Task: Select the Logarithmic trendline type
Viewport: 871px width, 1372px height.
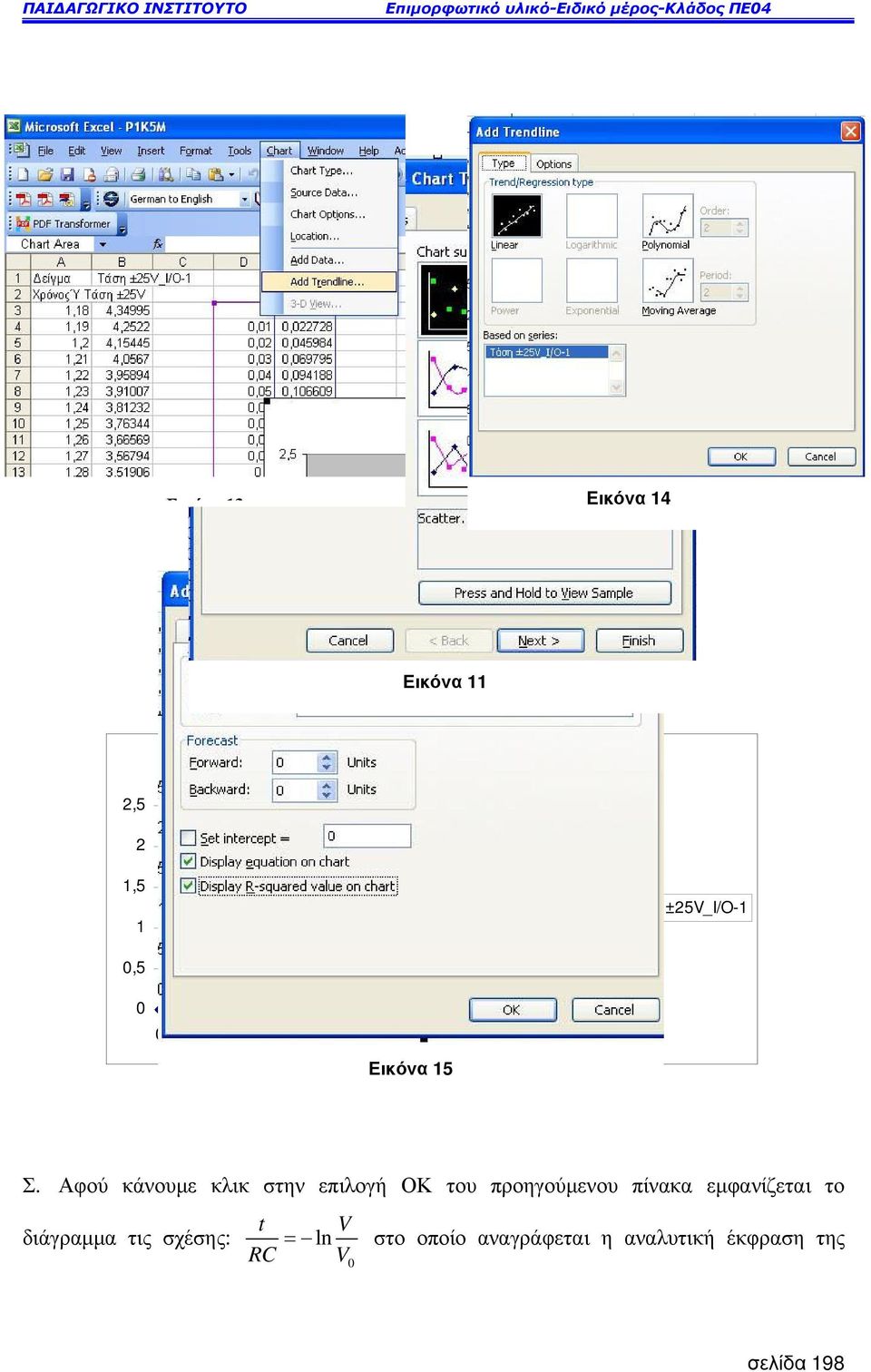Action: click(x=592, y=216)
